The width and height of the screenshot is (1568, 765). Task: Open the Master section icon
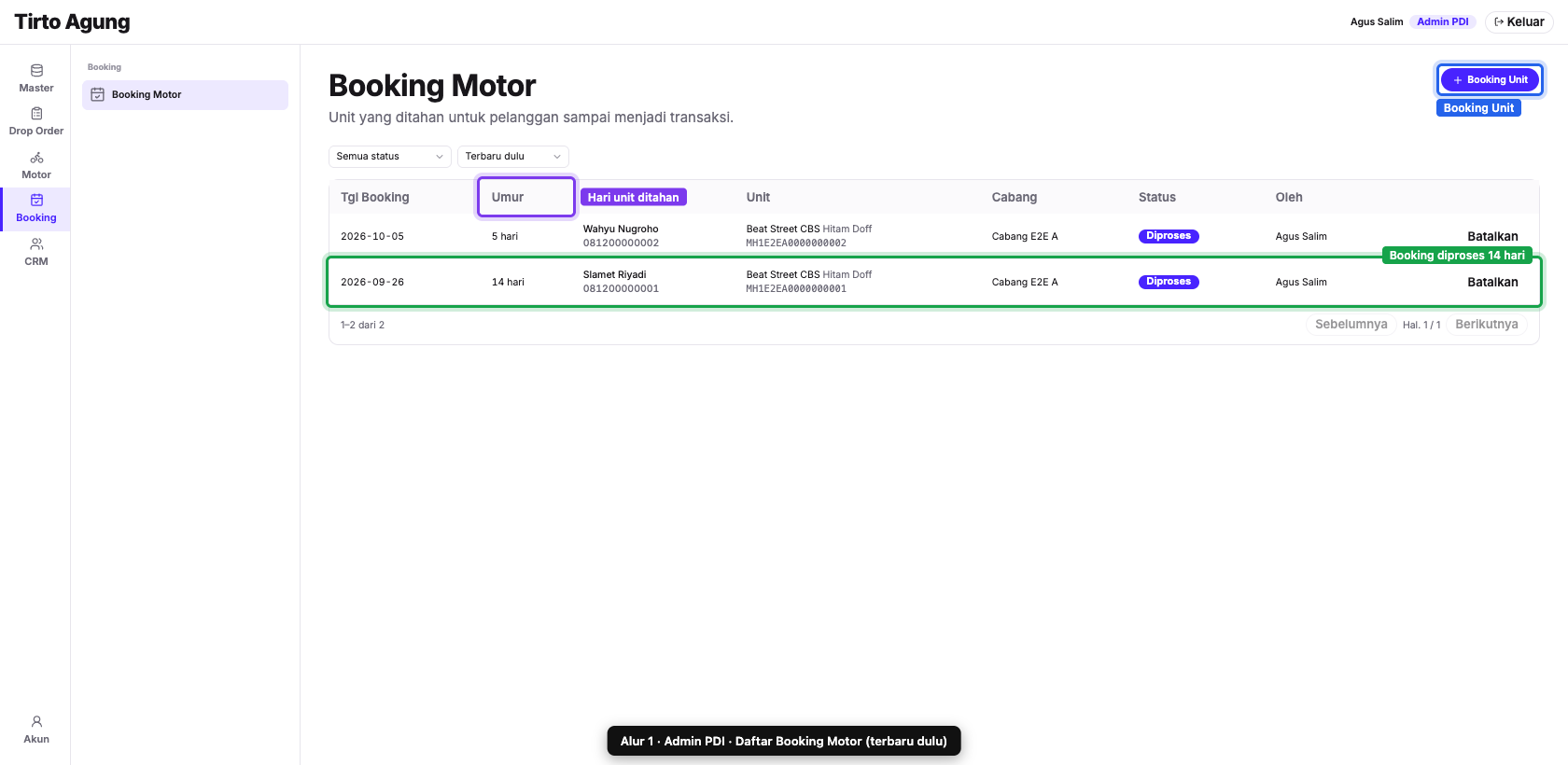[x=36, y=70]
